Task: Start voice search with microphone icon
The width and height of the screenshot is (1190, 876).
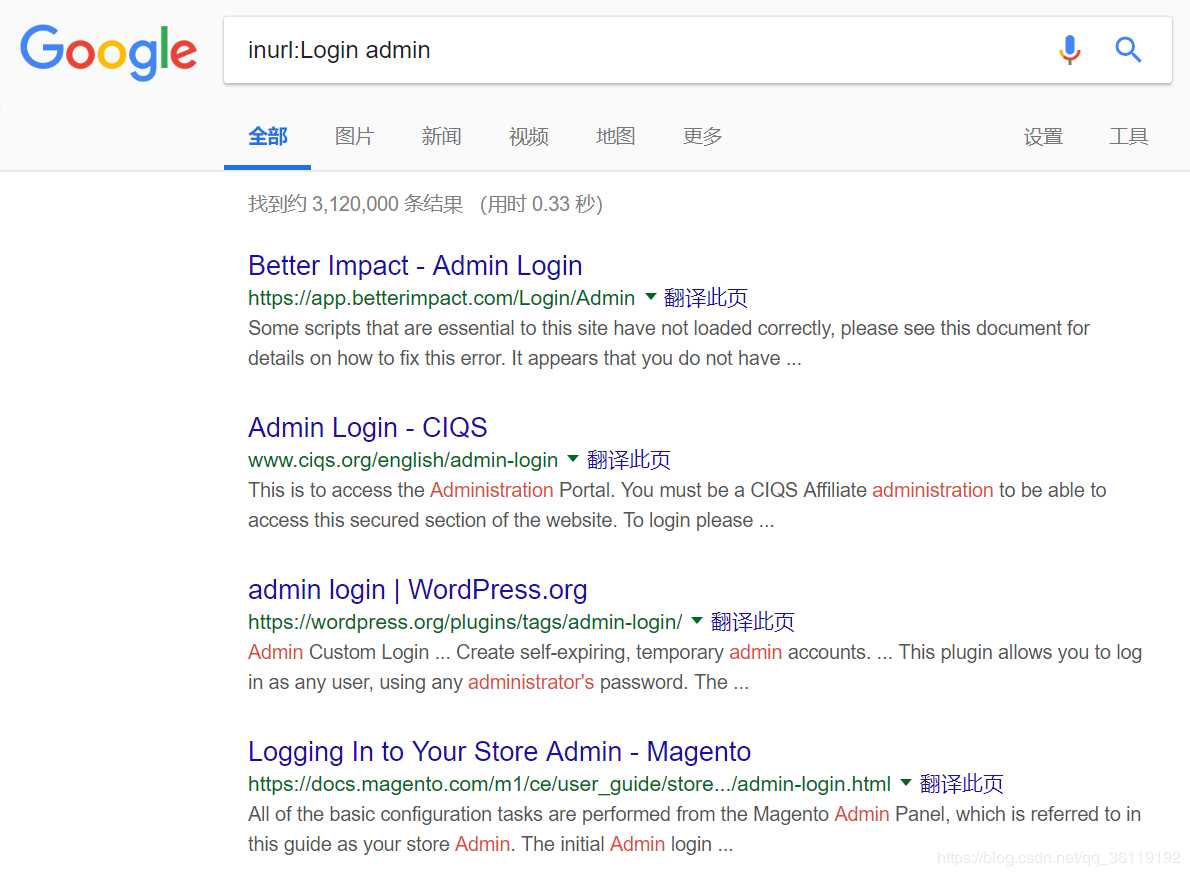Action: tap(1069, 50)
